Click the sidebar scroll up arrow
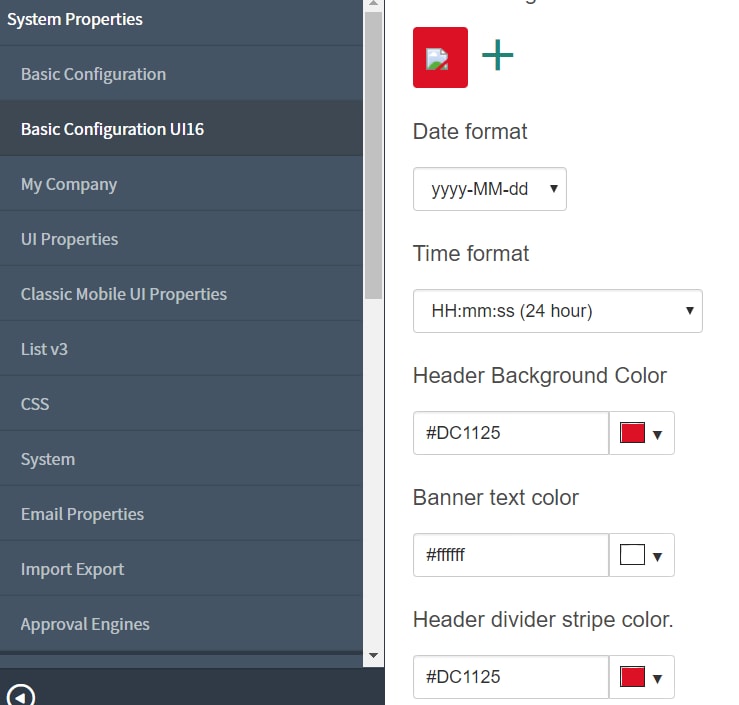The height and width of the screenshot is (705, 739). click(373, 4)
